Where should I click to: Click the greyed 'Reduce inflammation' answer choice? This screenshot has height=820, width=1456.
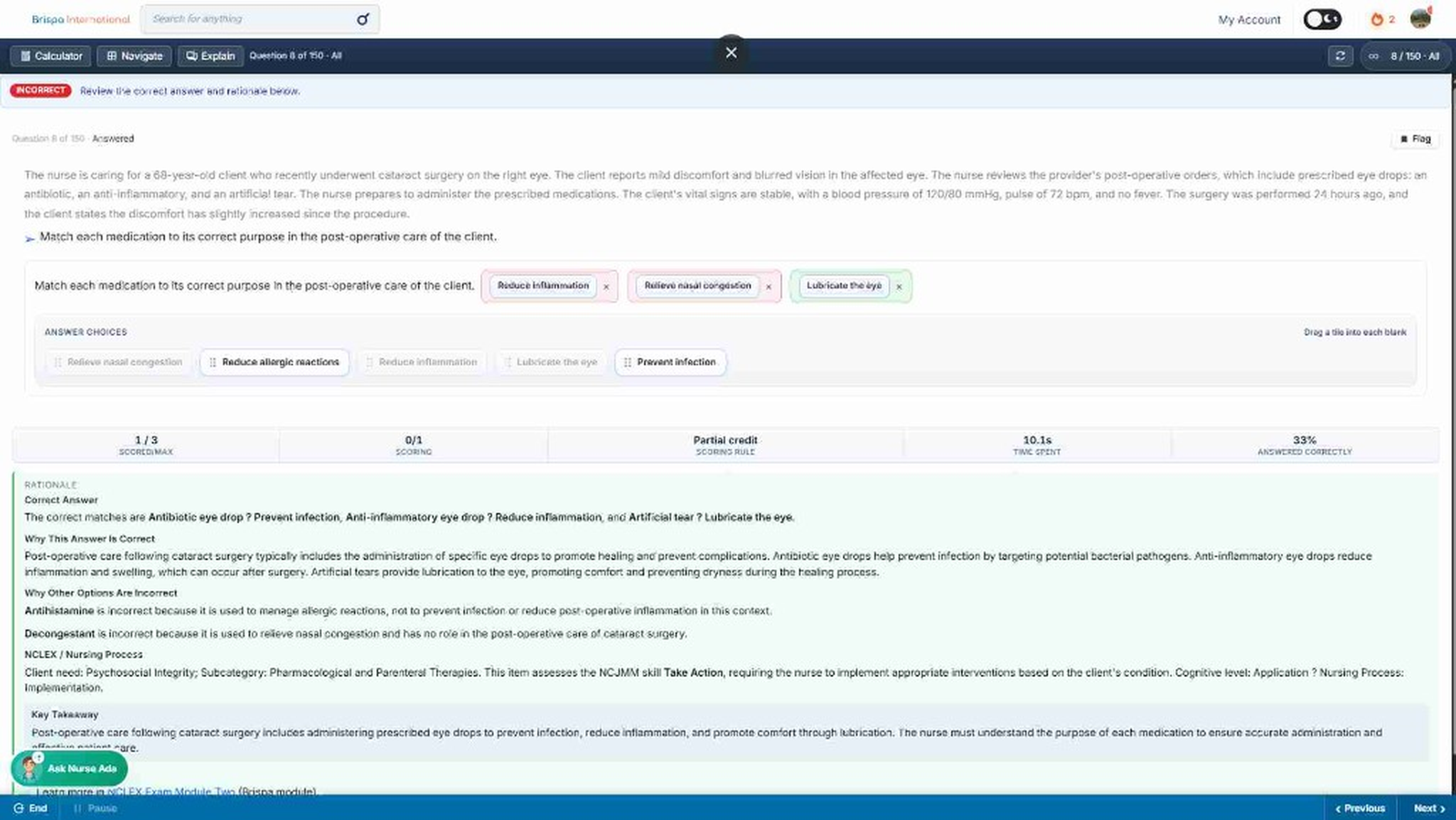click(422, 362)
